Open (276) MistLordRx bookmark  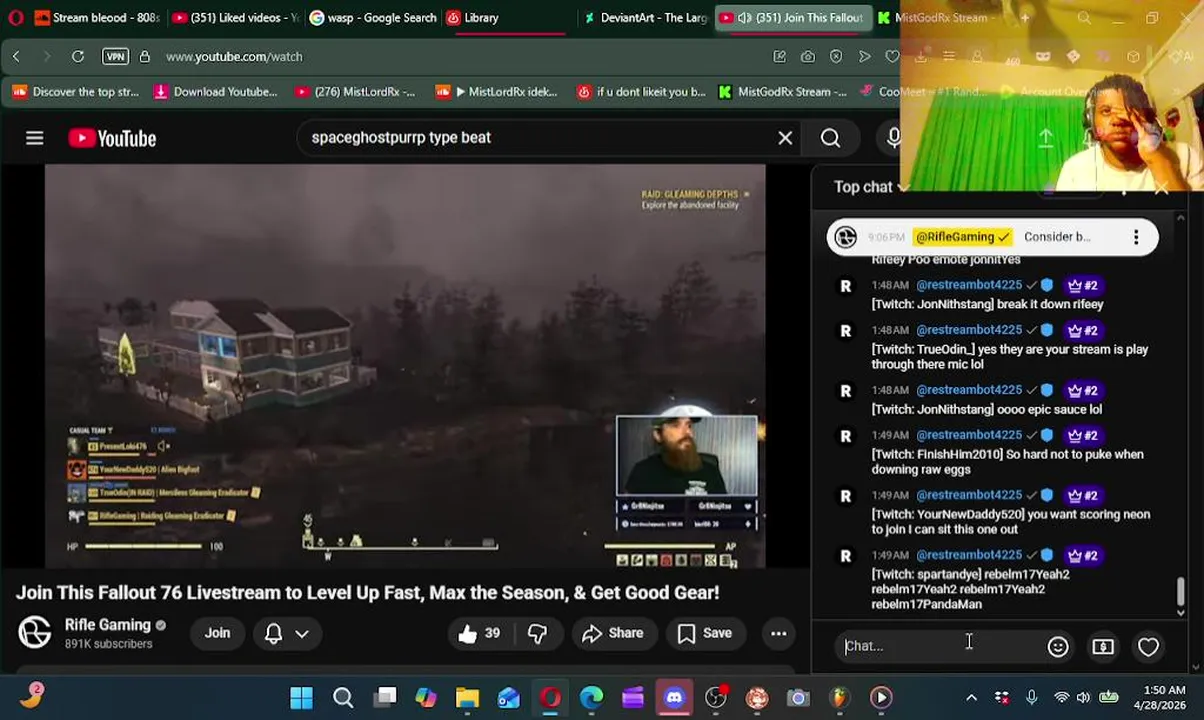click(354, 92)
